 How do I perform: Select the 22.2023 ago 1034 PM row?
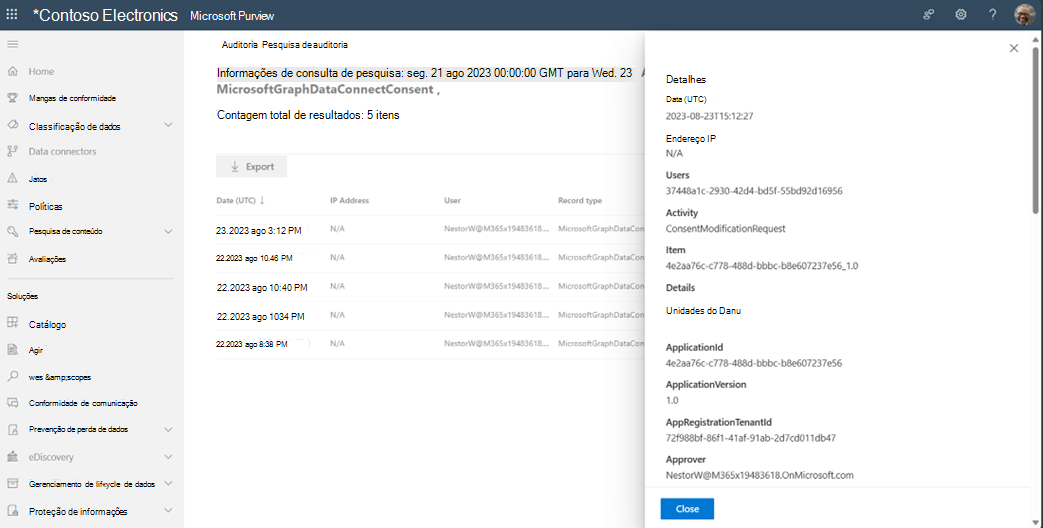point(430,316)
